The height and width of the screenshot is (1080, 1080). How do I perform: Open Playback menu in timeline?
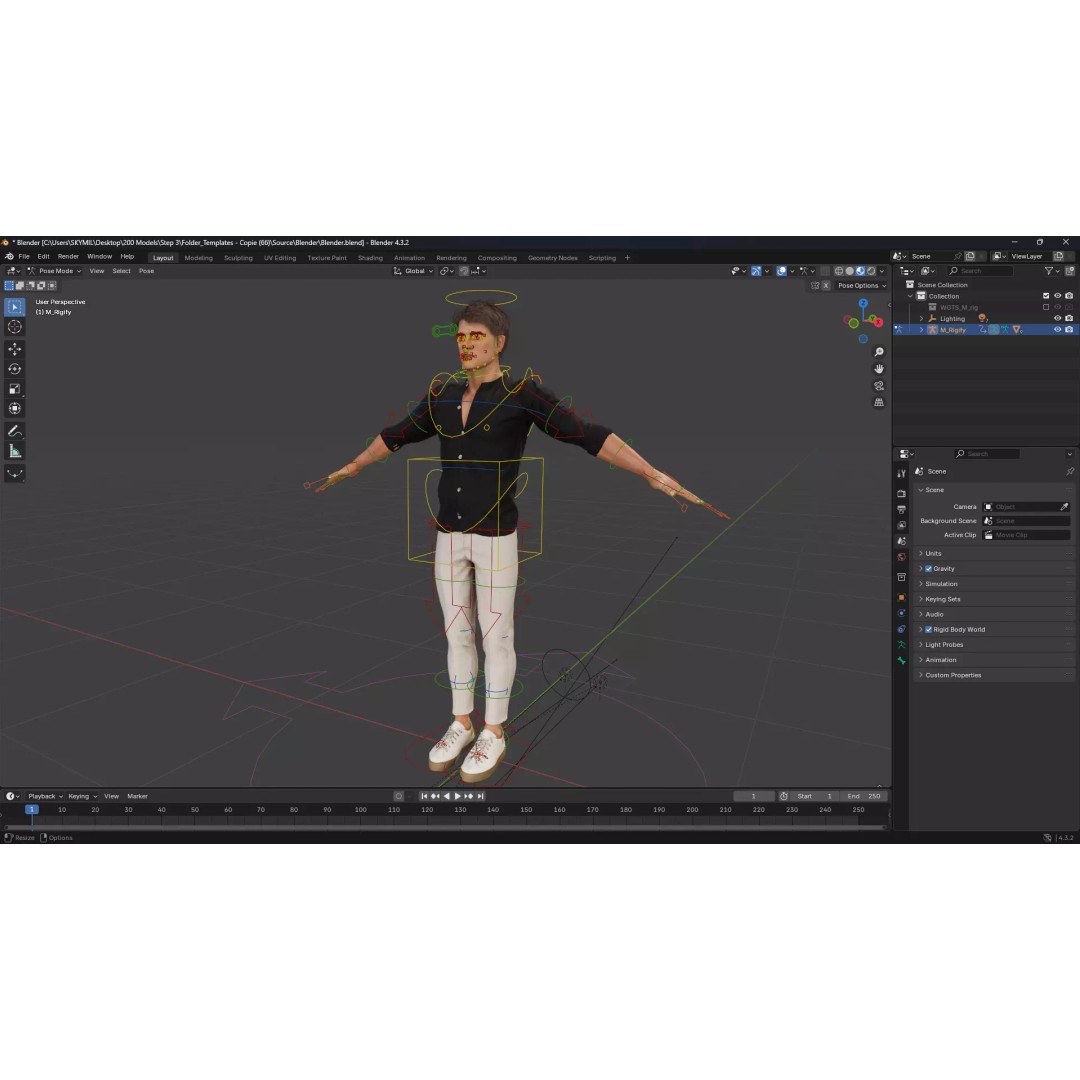[x=45, y=796]
